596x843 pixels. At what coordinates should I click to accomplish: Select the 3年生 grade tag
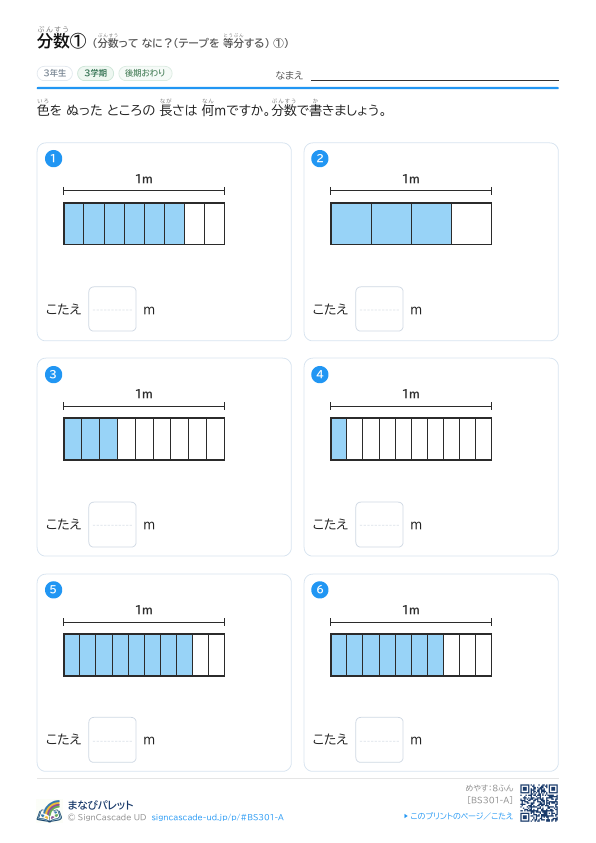[55, 73]
